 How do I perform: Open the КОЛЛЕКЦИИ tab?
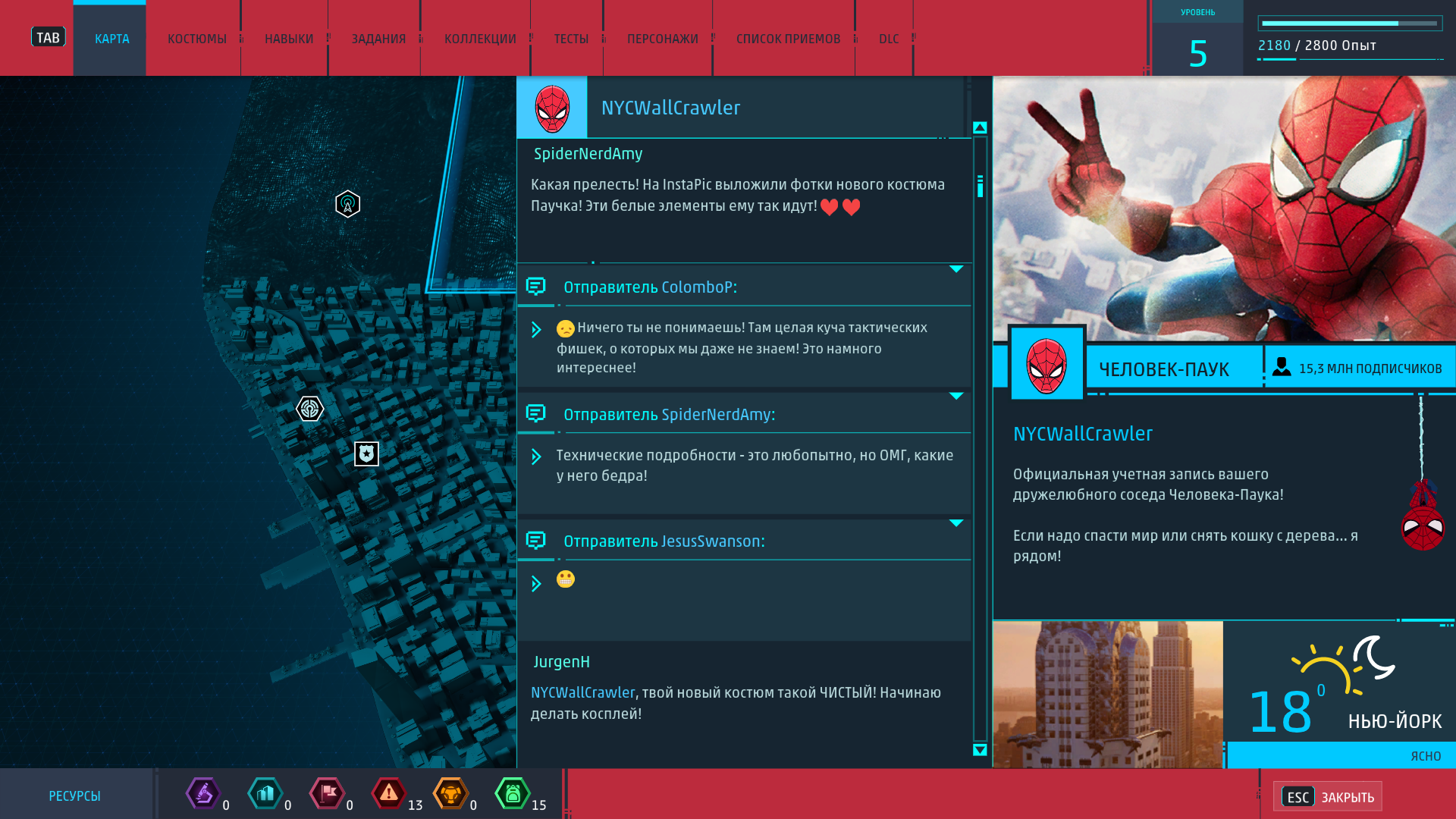pyautogui.click(x=480, y=39)
